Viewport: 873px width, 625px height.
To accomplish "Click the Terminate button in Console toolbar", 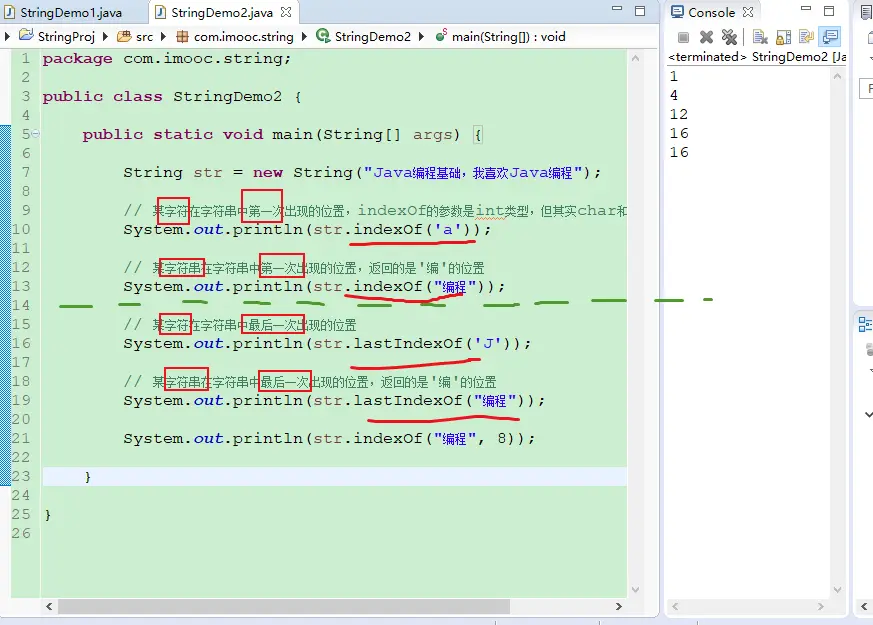I will pyautogui.click(x=684, y=37).
